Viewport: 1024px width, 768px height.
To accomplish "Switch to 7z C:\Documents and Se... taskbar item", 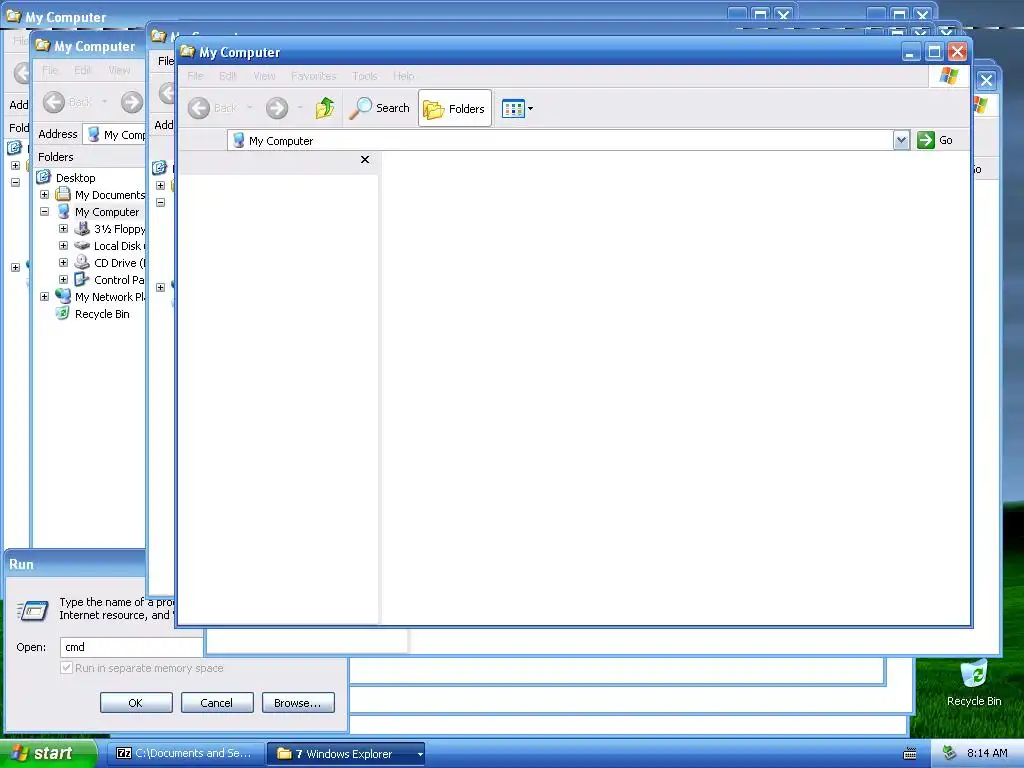I will tap(187, 754).
